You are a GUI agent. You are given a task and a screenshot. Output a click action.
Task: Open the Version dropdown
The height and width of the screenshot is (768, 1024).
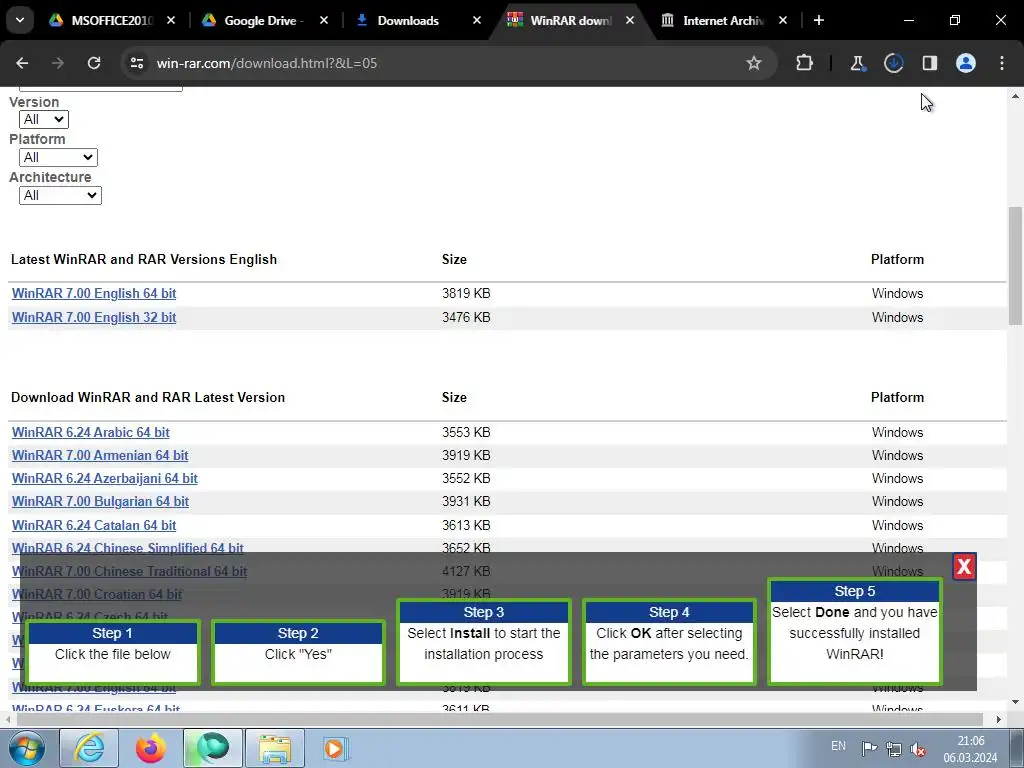pos(44,120)
